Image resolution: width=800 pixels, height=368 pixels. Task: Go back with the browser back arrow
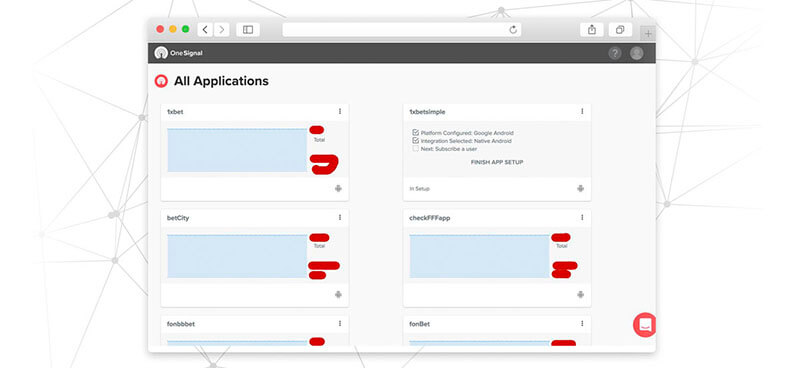205,30
